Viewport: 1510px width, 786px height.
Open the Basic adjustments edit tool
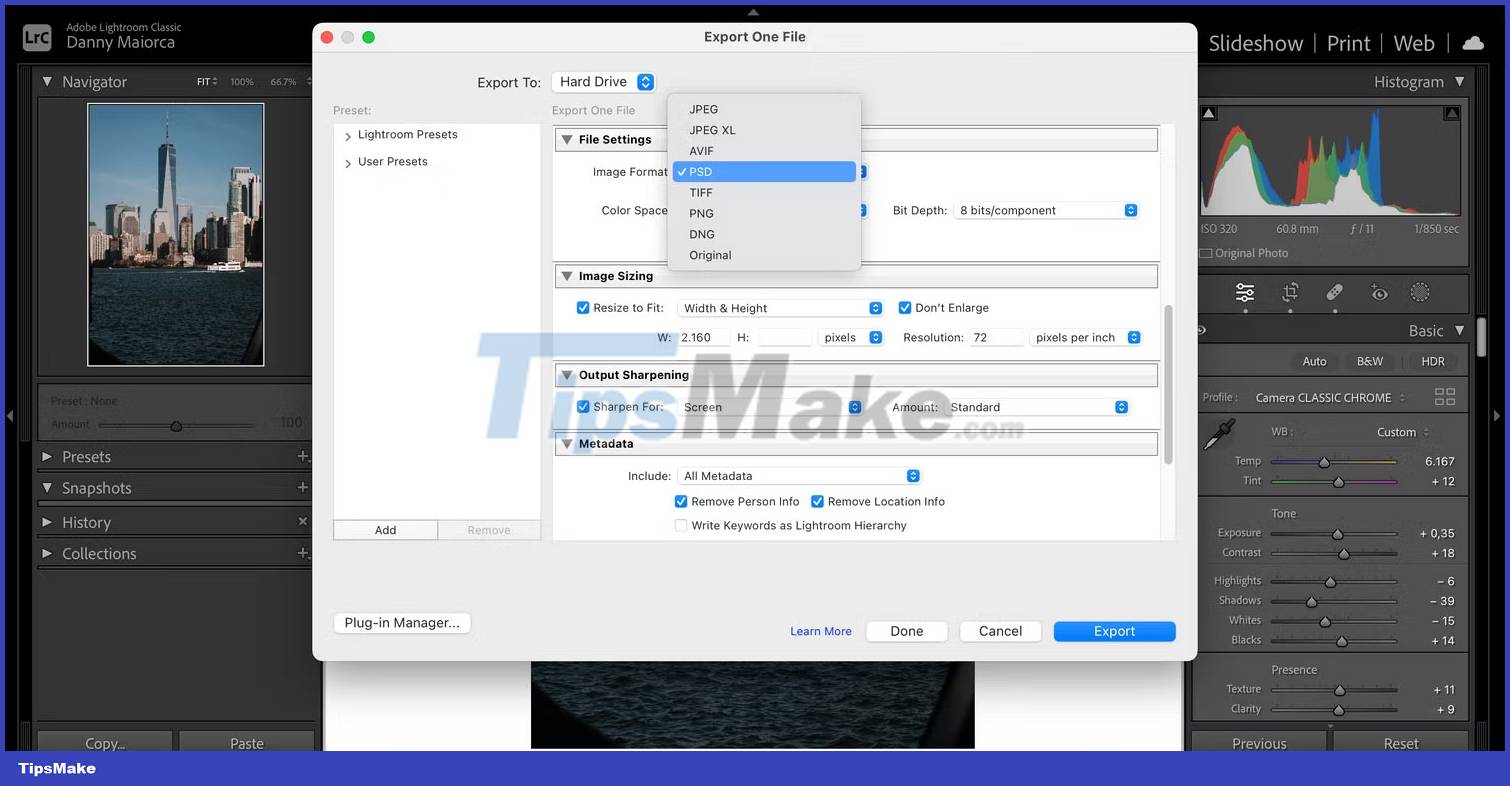point(1244,292)
